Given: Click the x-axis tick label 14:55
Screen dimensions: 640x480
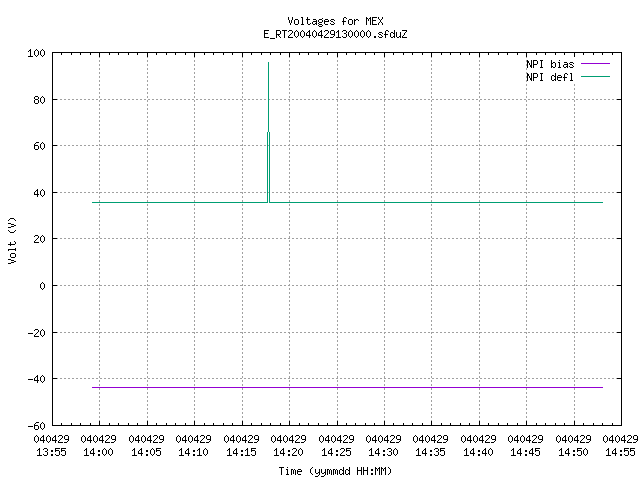Looking at the screenshot, I should tap(620, 452).
